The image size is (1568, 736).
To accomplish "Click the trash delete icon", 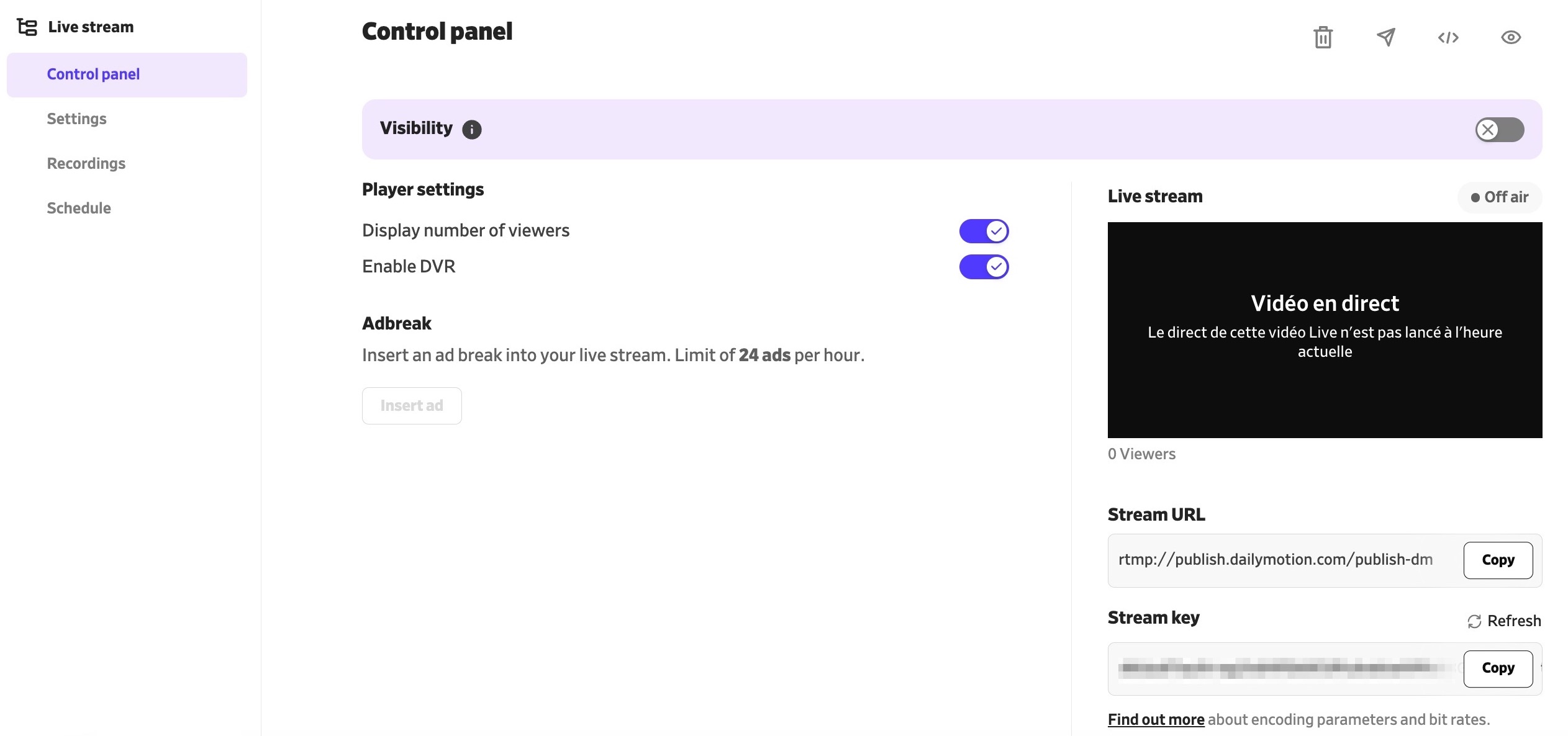I will click(x=1323, y=37).
